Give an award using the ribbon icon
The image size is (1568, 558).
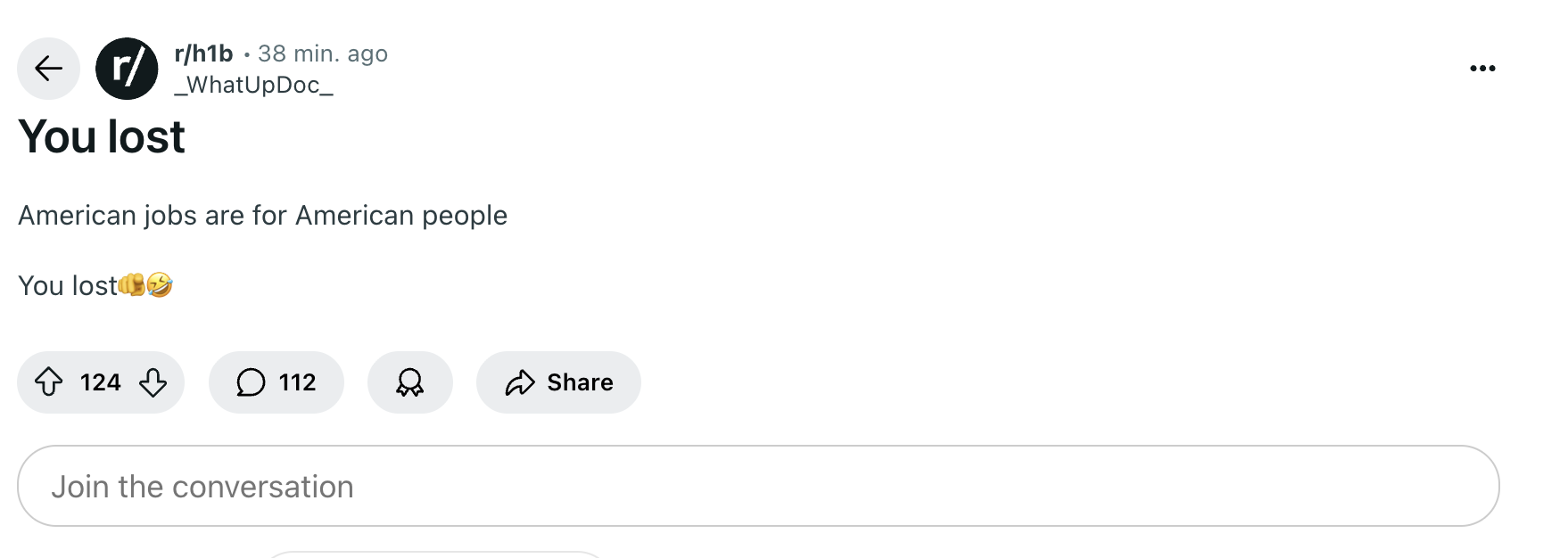410,382
